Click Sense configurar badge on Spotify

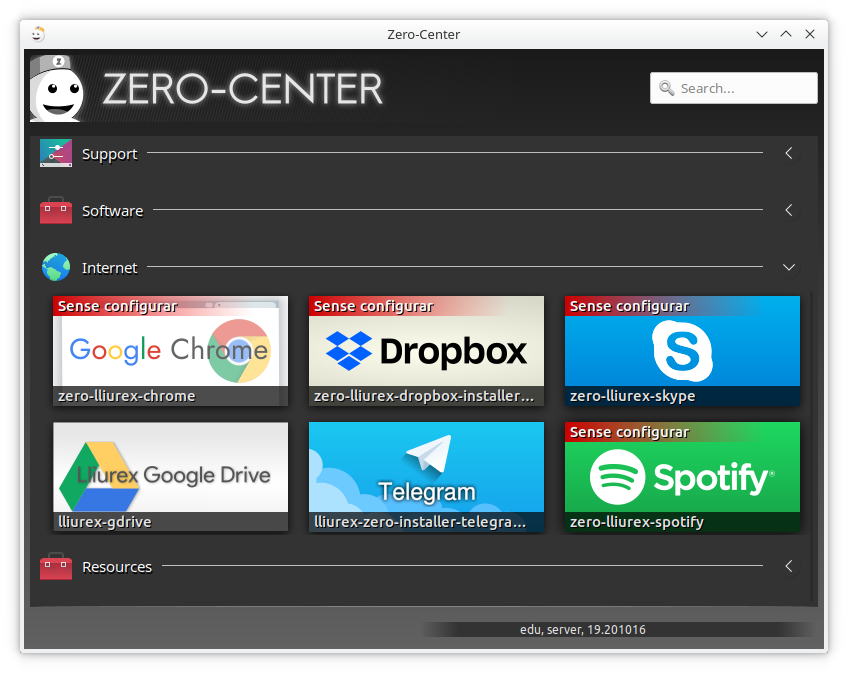click(629, 432)
